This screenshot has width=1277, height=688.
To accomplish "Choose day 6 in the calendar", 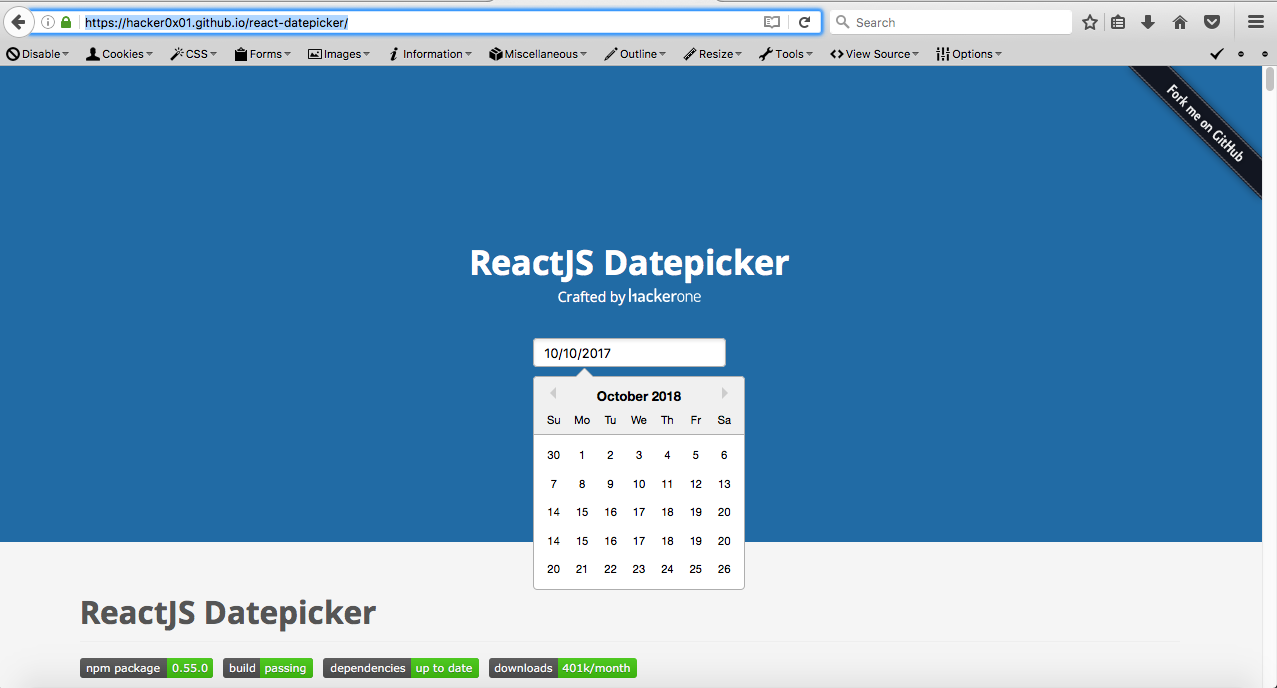I will [x=724, y=455].
